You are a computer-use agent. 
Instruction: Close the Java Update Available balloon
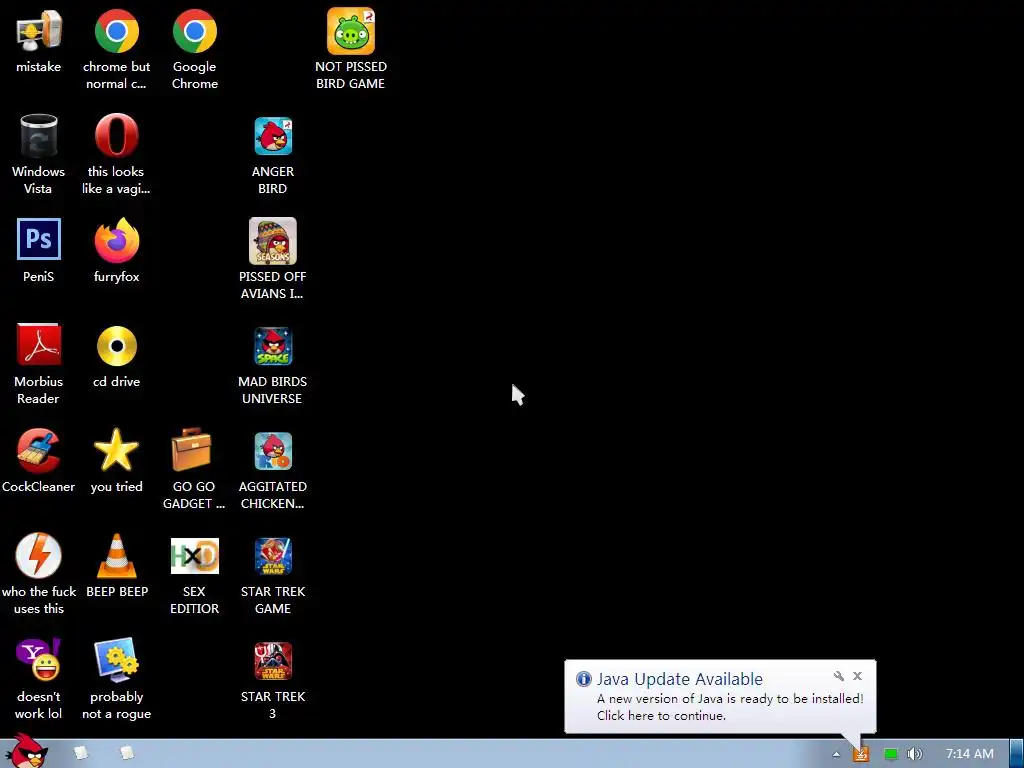pos(857,676)
